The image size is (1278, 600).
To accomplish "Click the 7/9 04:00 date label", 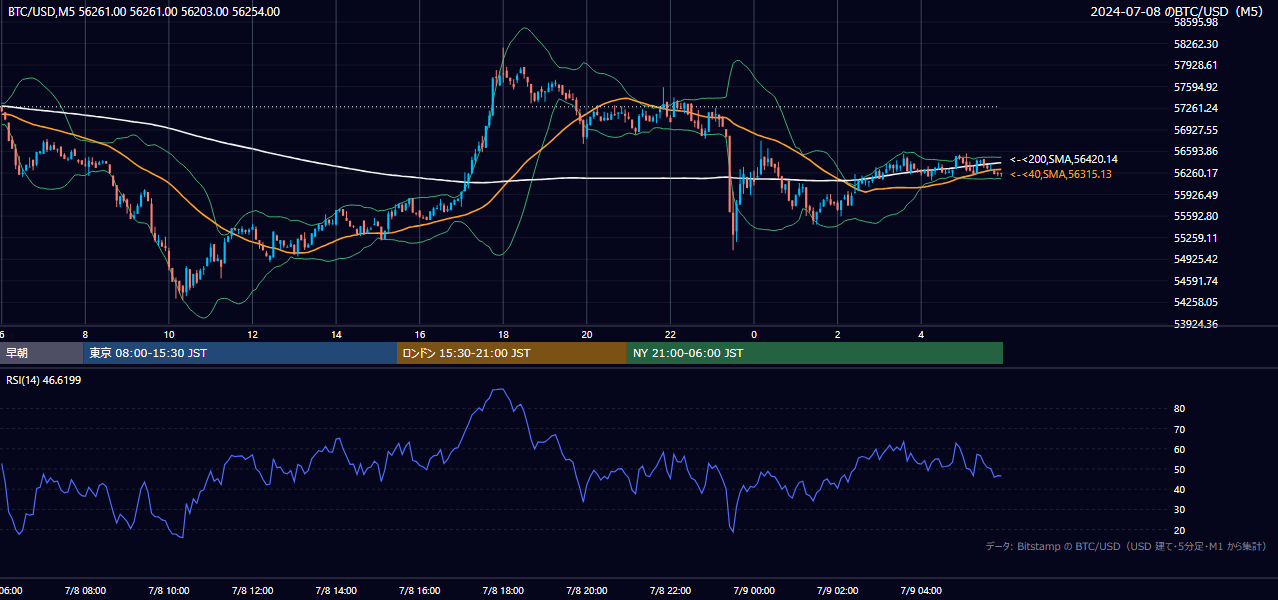I will [920, 591].
